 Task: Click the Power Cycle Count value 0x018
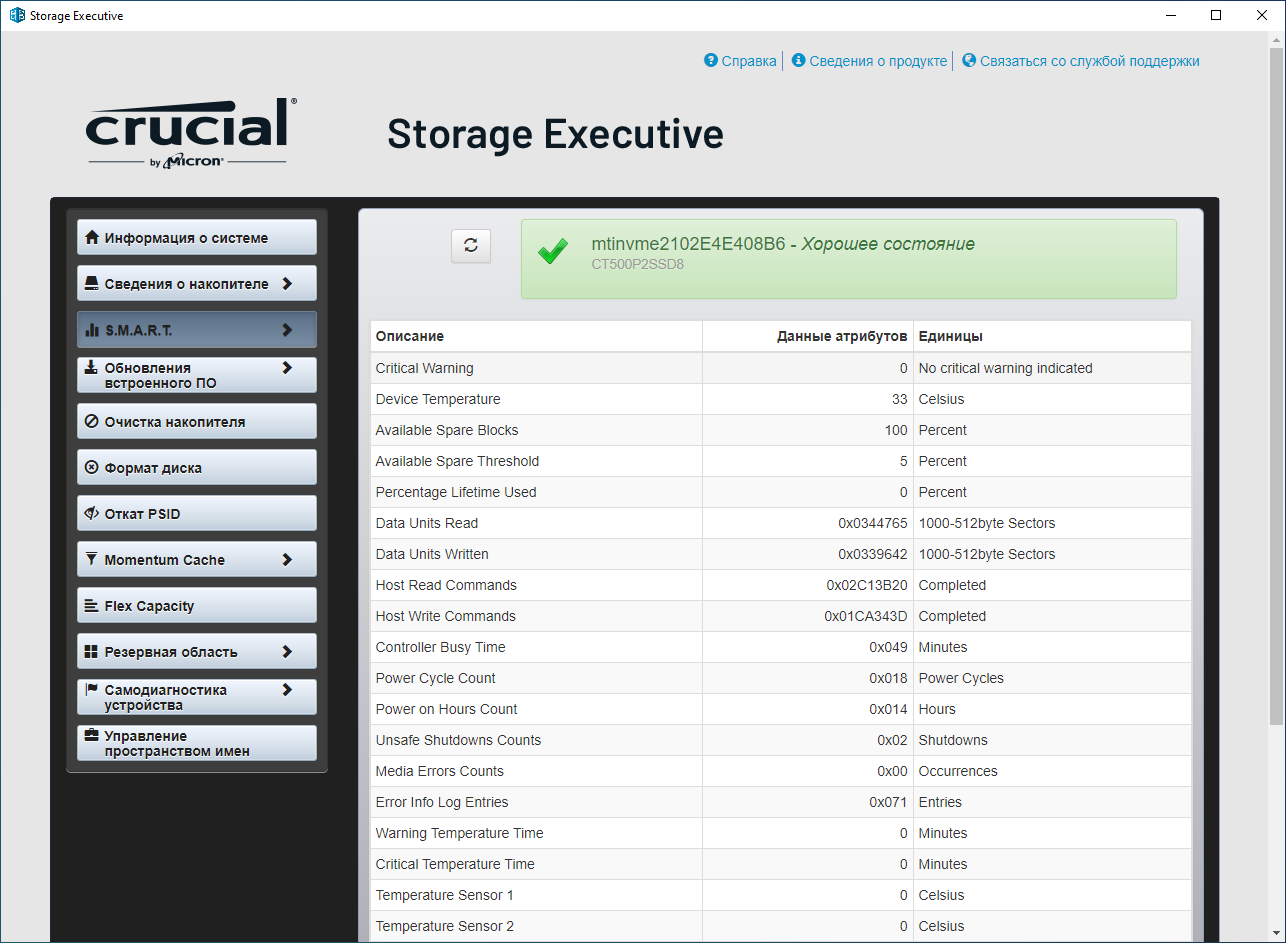point(888,678)
